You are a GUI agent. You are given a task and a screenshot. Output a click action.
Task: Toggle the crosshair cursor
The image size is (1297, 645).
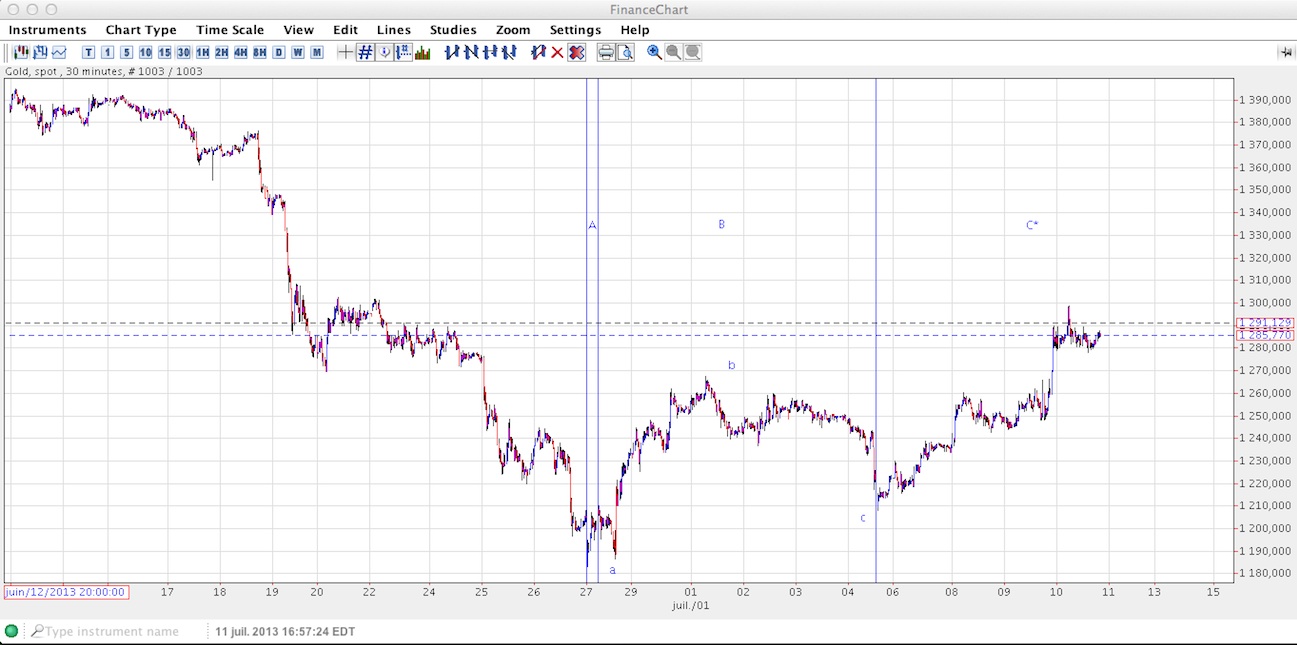click(345, 52)
